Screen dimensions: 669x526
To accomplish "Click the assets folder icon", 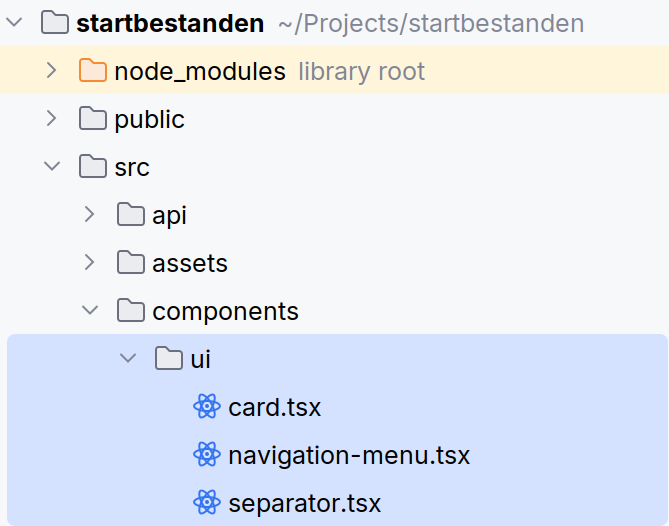I will [x=130, y=263].
